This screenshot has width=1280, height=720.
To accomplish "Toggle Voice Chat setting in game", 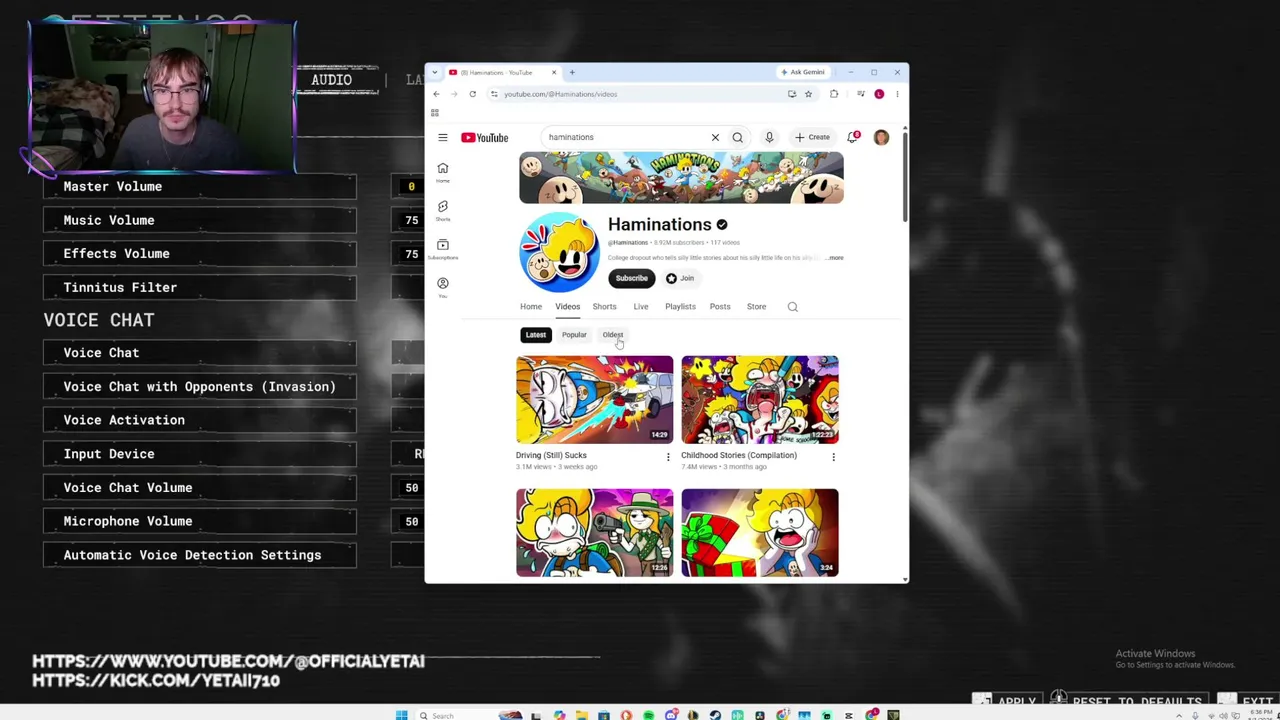I will [x=200, y=353].
